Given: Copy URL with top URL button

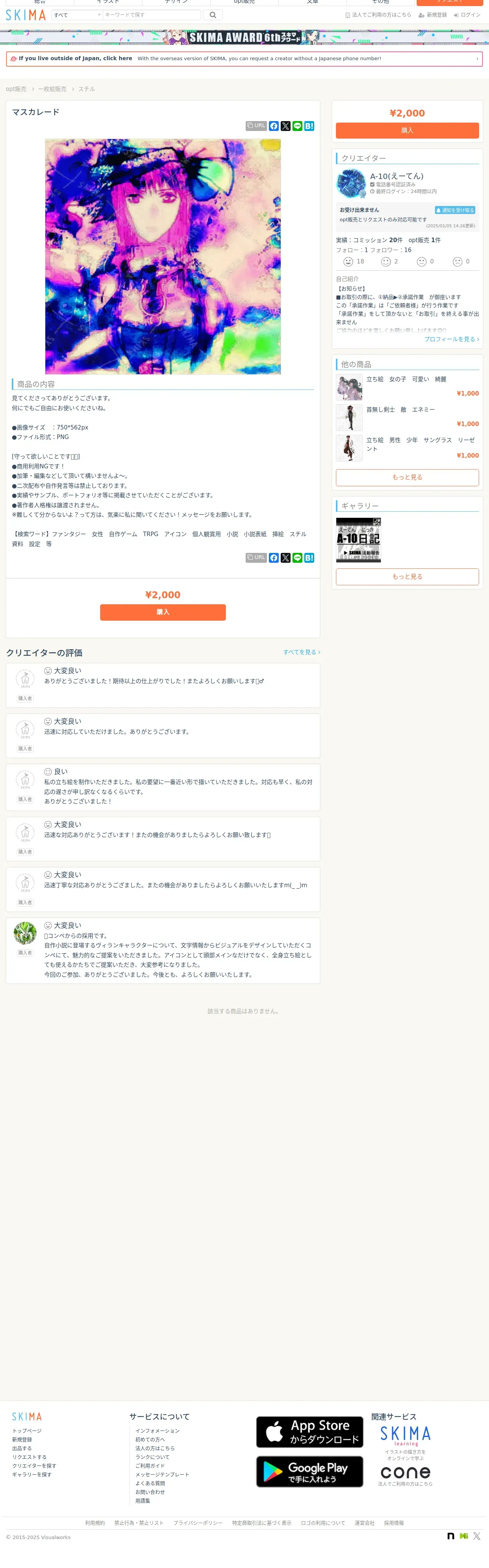Looking at the screenshot, I should [256, 126].
